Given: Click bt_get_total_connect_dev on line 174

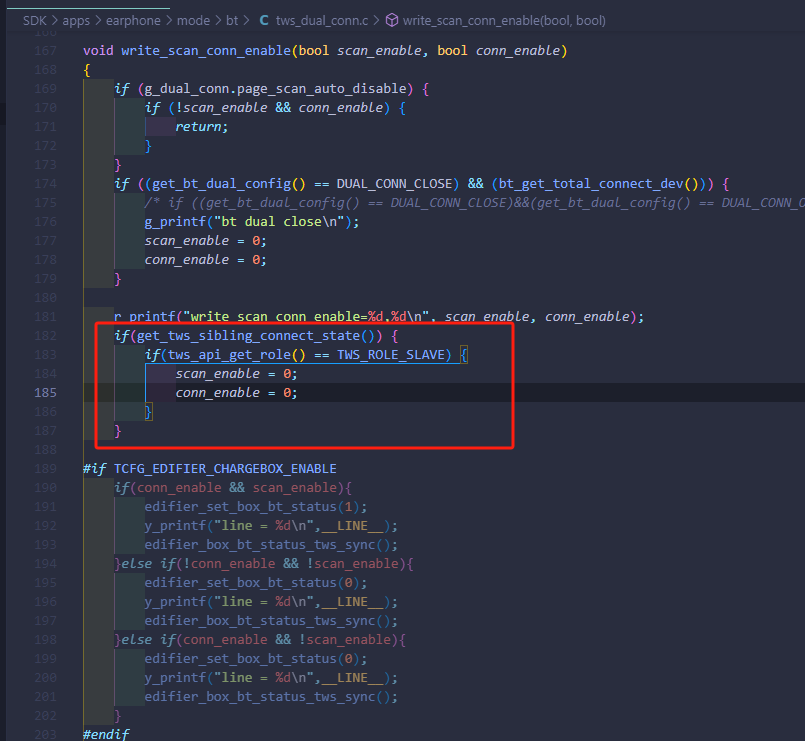Looking at the screenshot, I should pyautogui.click(x=591, y=184).
